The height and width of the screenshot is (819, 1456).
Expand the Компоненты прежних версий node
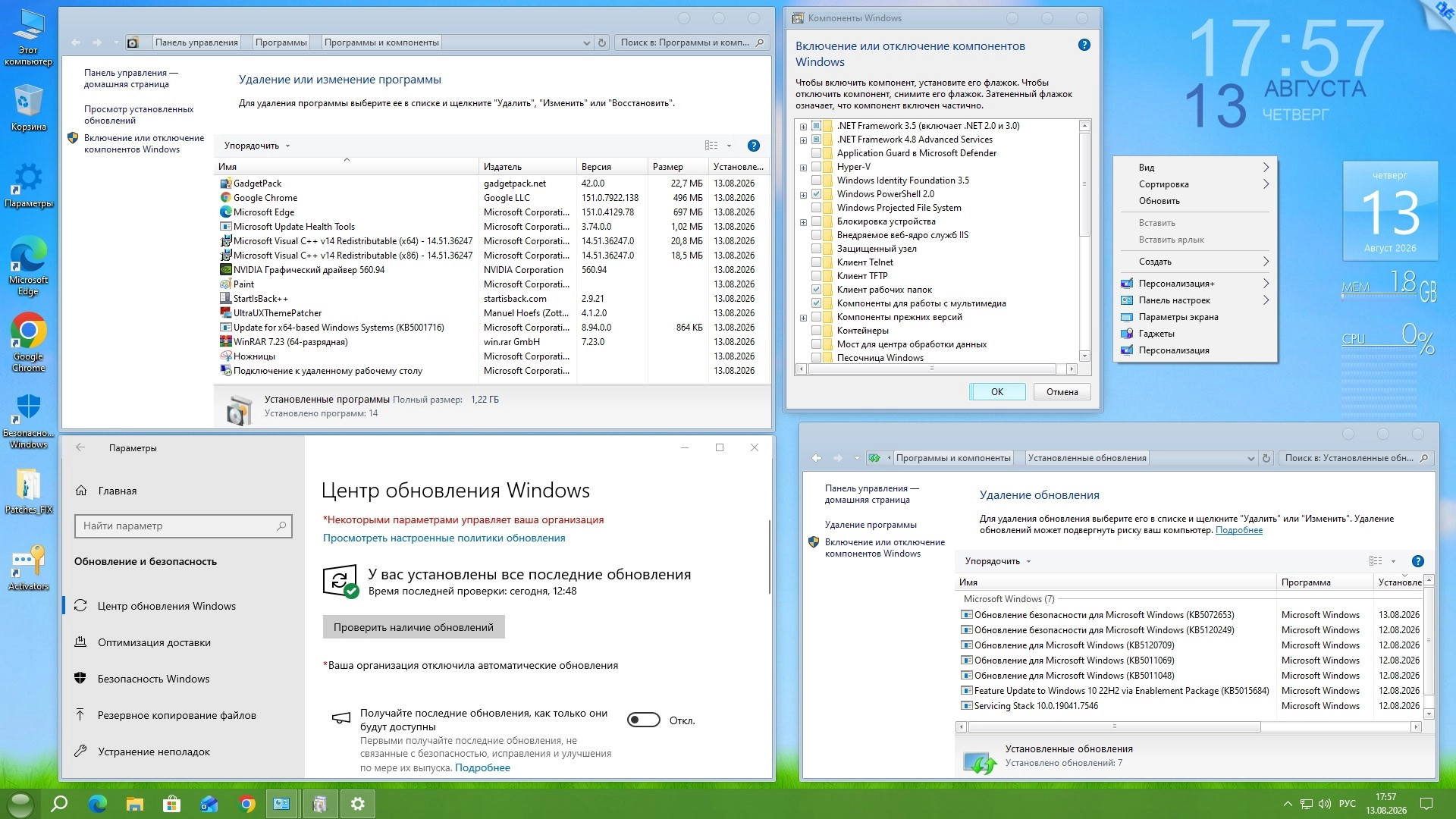(803, 318)
